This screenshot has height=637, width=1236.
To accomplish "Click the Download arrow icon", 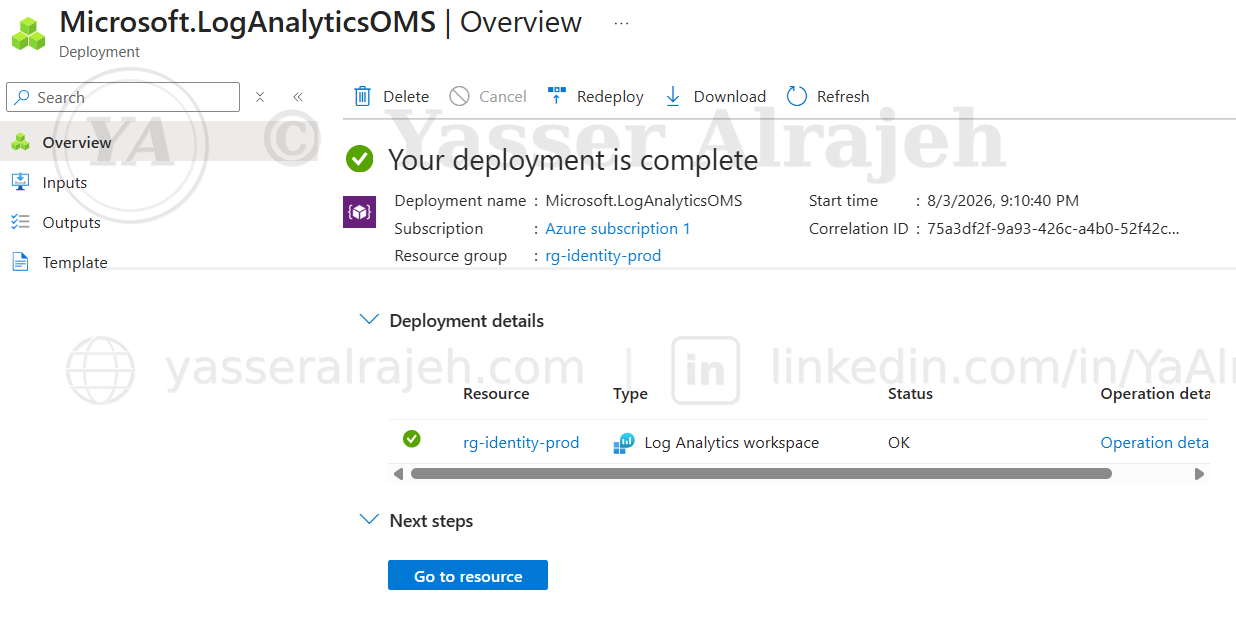I will pyautogui.click(x=673, y=96).
